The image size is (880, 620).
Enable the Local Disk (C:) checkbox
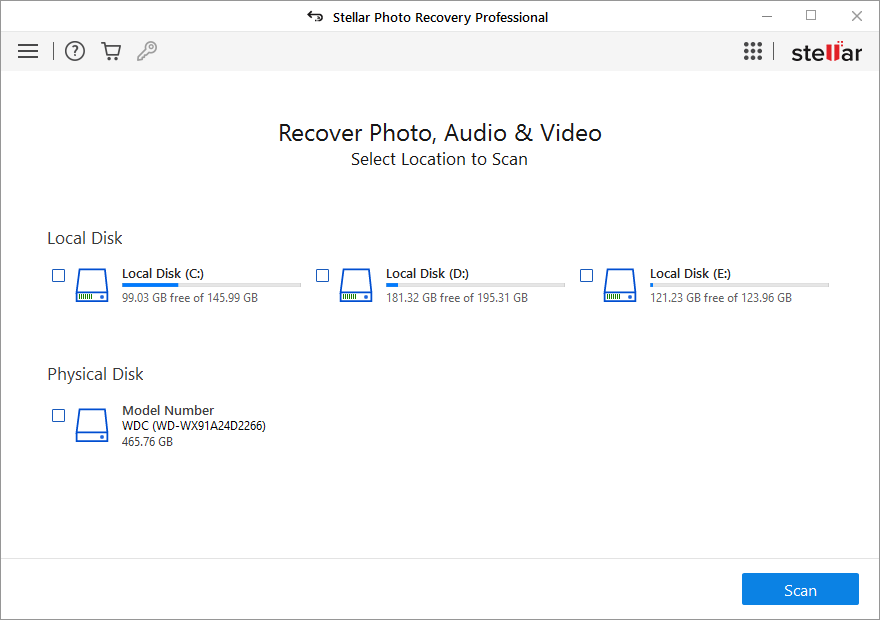[x=58, y=275]
